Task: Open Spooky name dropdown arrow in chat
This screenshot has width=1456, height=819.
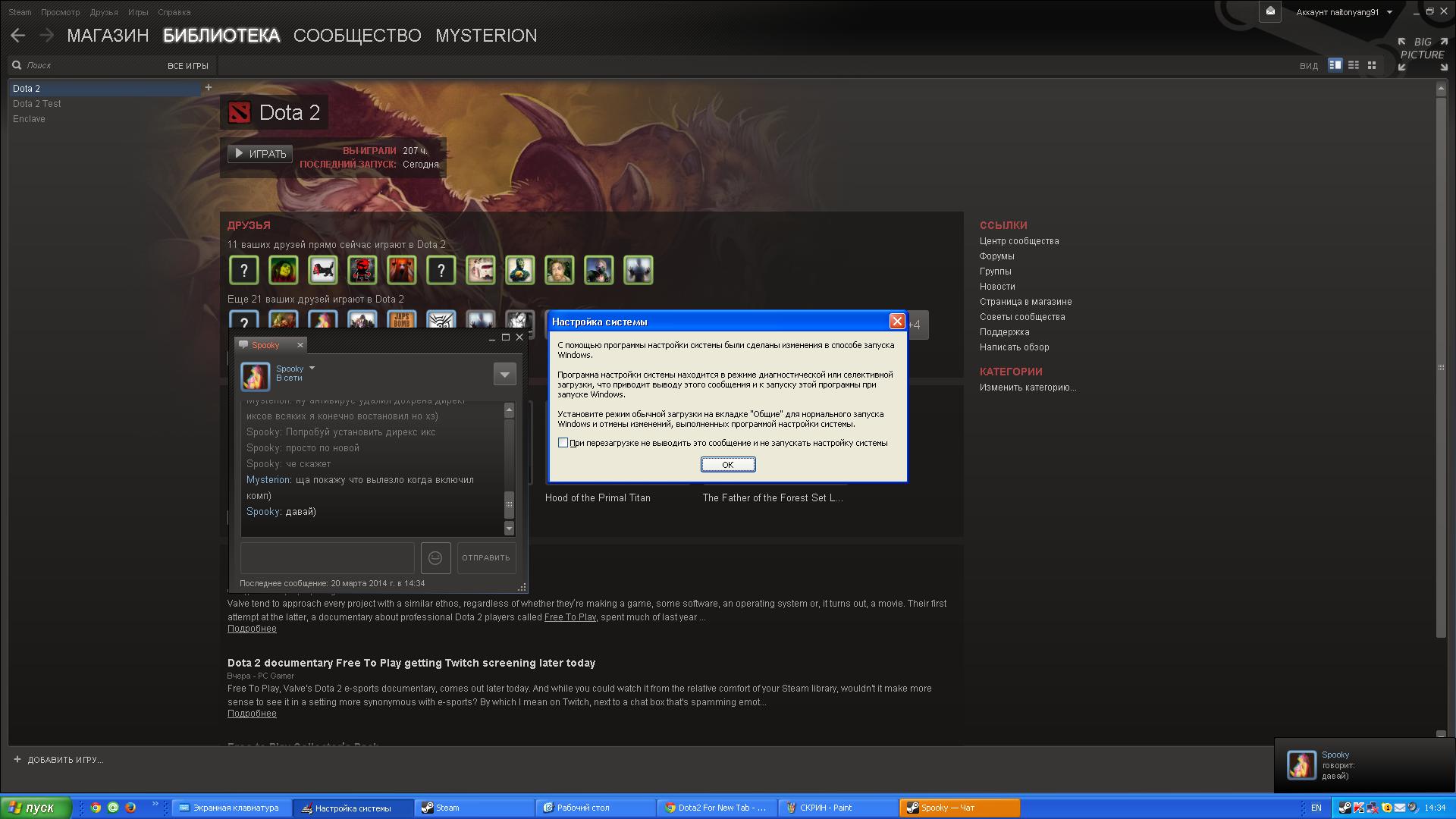Action: tap(312, 368)
